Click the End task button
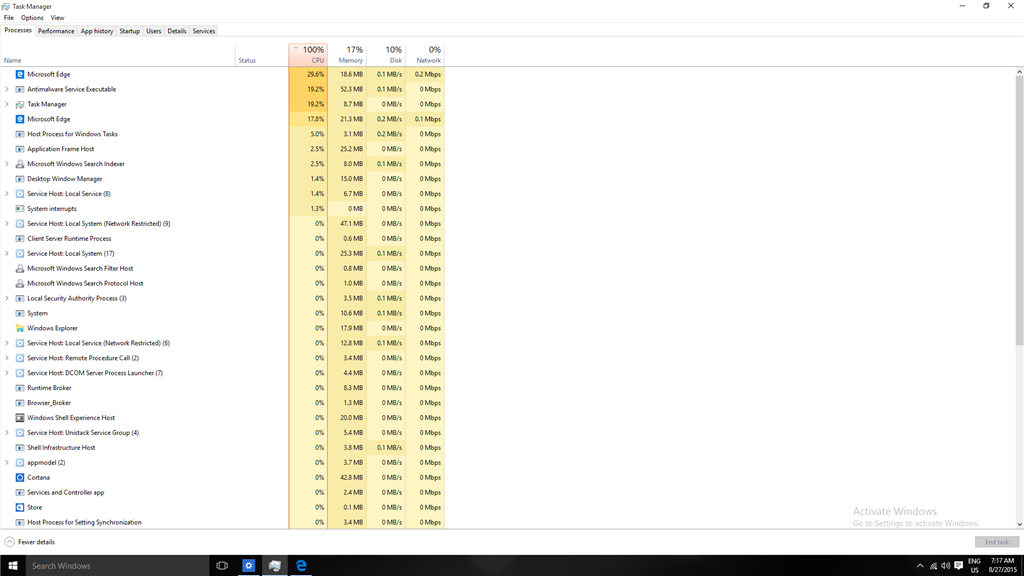The image size is (1024, 576). click(997, 541)
